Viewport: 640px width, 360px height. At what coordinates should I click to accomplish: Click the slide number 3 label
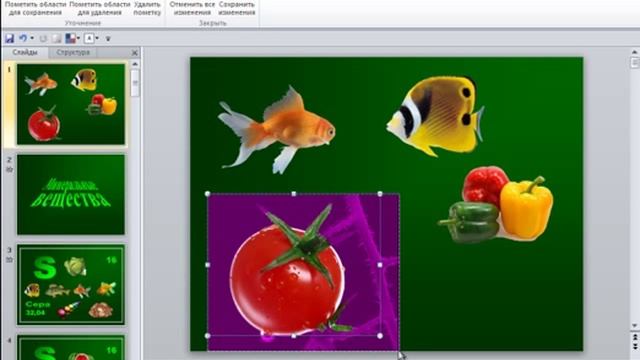pos(9,250)
